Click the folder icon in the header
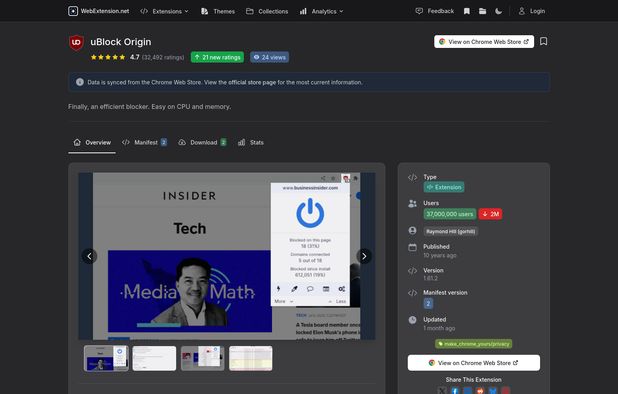The height and width of the screenshot is (394, 618). (x=482, y=11)
